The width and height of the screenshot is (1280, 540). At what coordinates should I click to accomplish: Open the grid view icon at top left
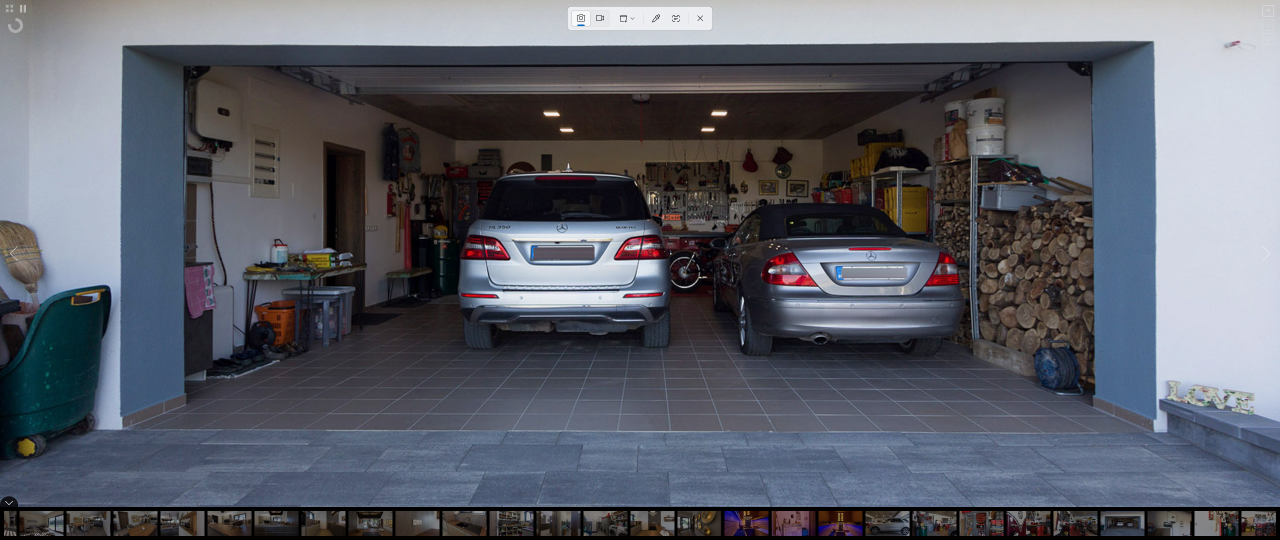click(x=9, y=8)
